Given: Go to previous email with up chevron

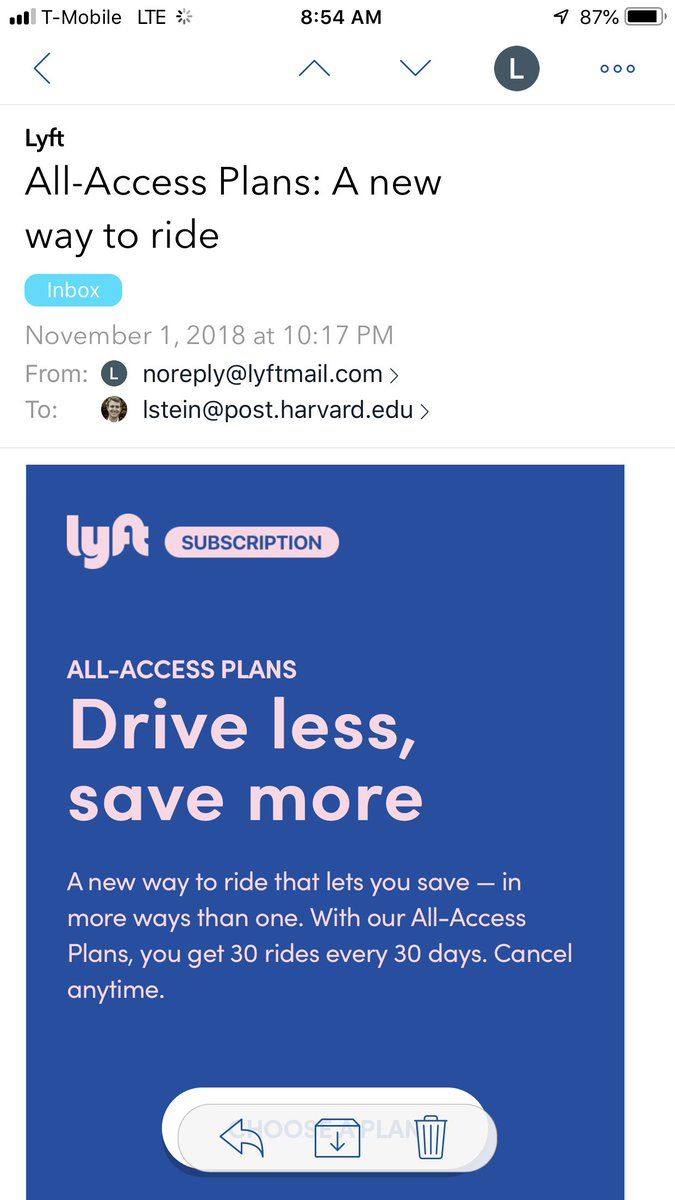Looking at the screenshot, I should click(314, 69).
